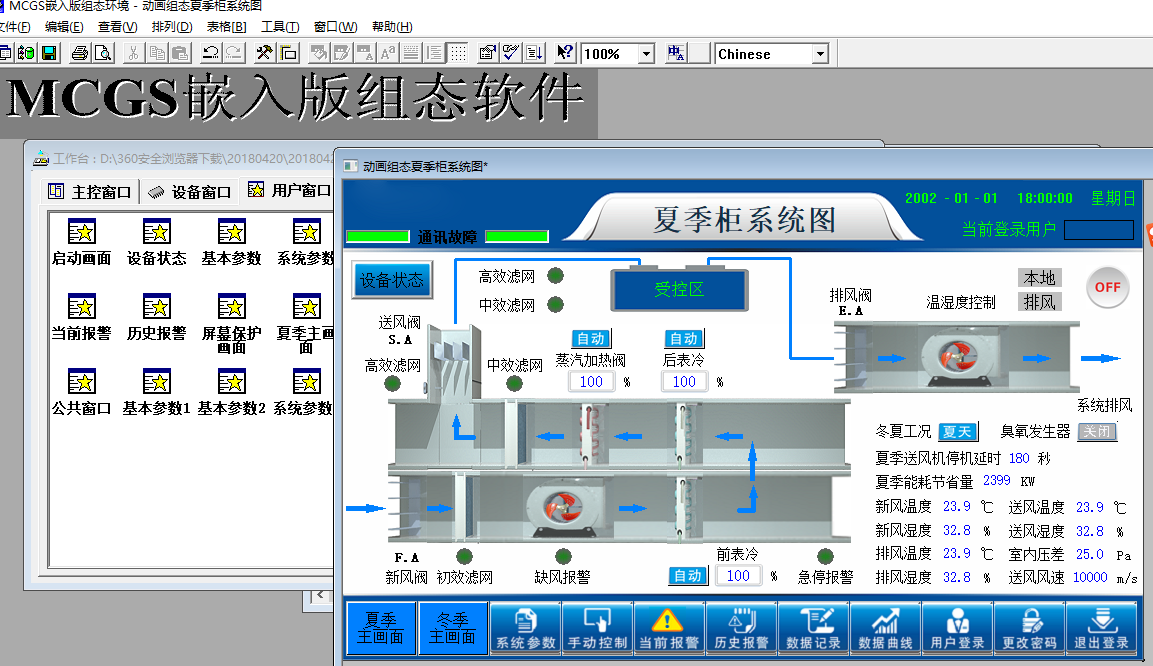Click the green 通讯故障 indicator bar on left
This screenshot has width=1153, height=666.
pos(377,237)
